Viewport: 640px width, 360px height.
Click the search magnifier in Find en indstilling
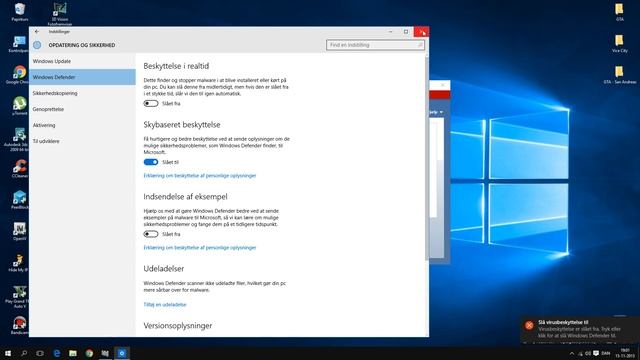pos(420,45)
